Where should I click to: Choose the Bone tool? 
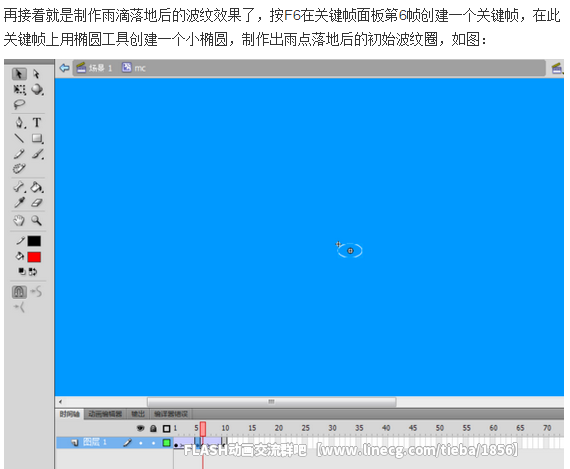tap(19, 187)
